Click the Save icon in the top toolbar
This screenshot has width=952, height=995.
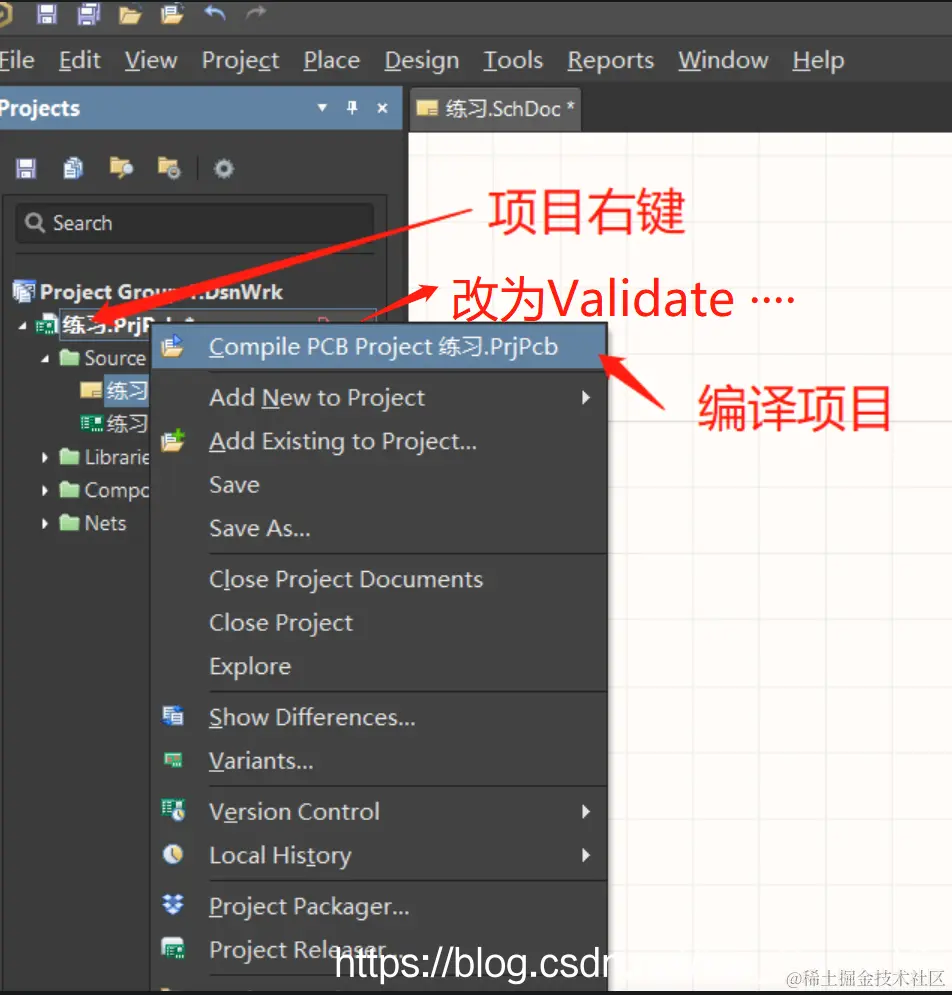point(46,13)
